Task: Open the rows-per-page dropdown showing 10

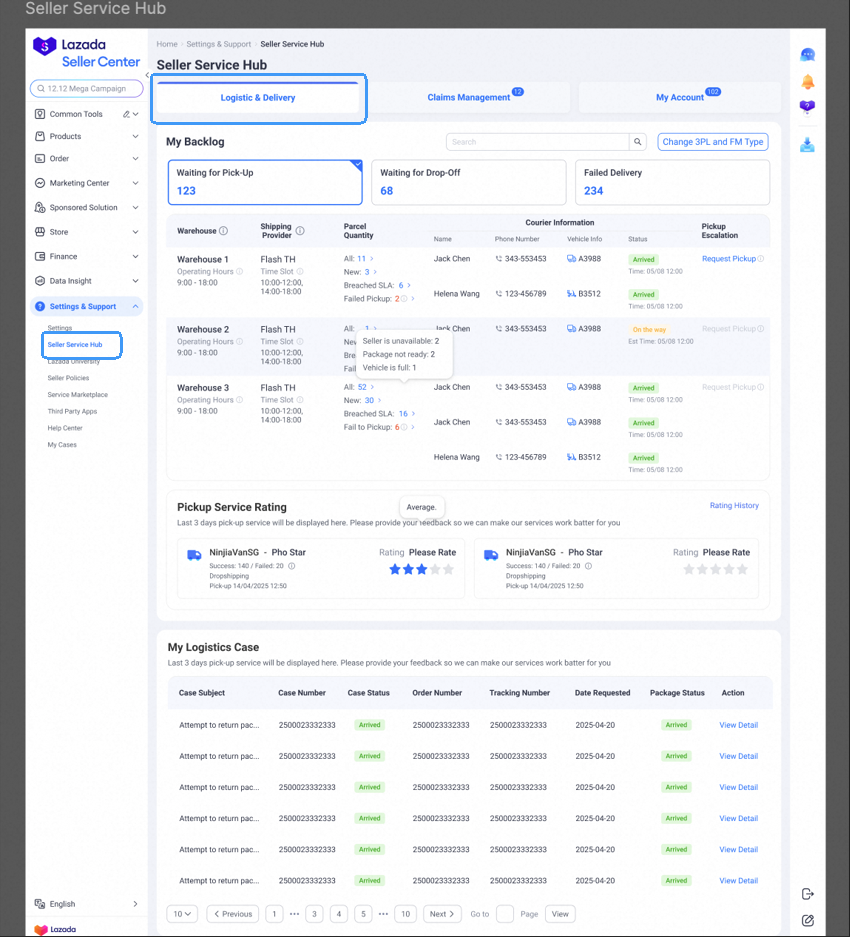Action: click(x=183, y=914)
